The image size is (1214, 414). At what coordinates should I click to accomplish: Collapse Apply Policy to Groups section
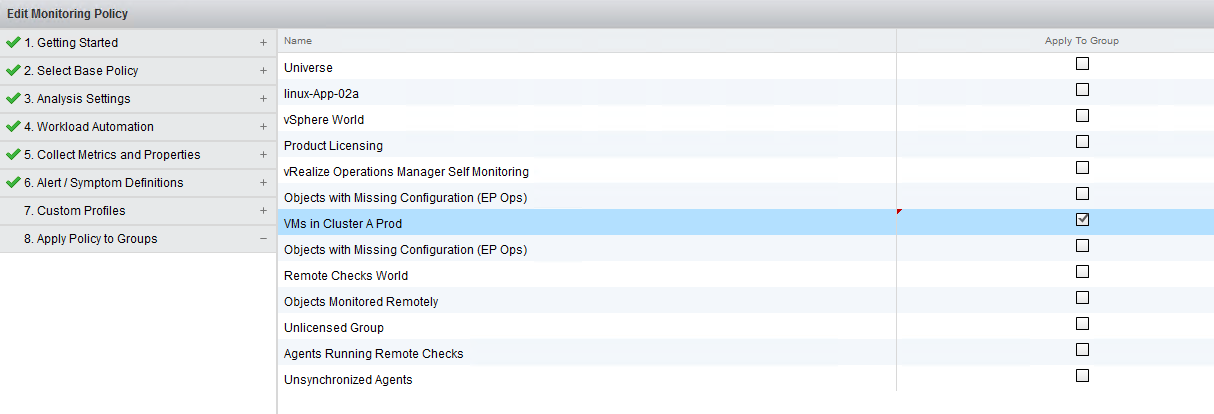263,239
